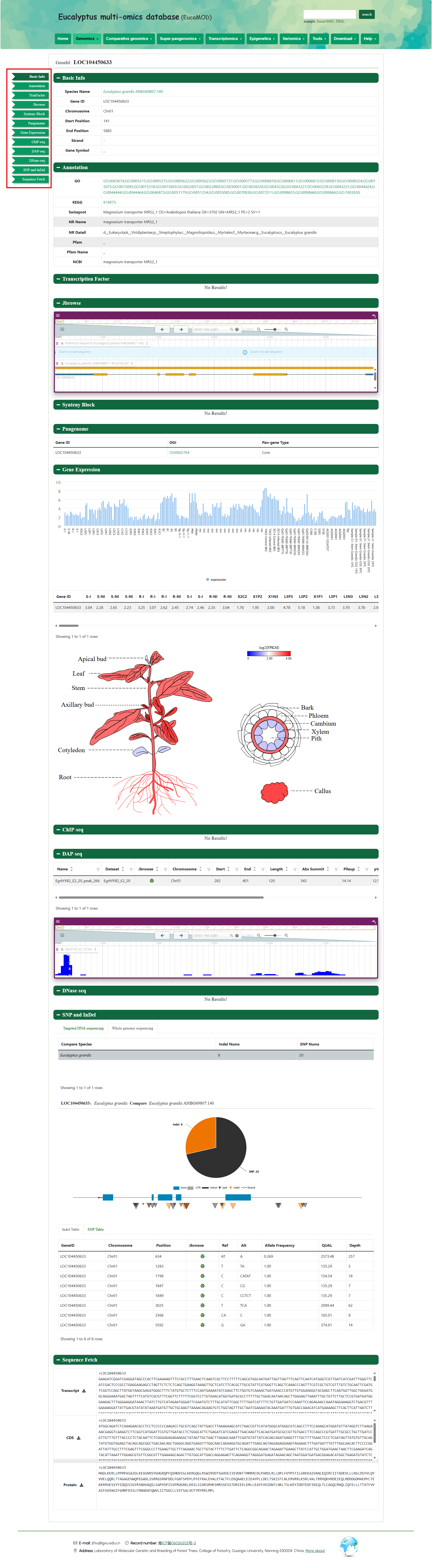Open the DAP-seq JBrowse hamburger menu

click(58, 922)
